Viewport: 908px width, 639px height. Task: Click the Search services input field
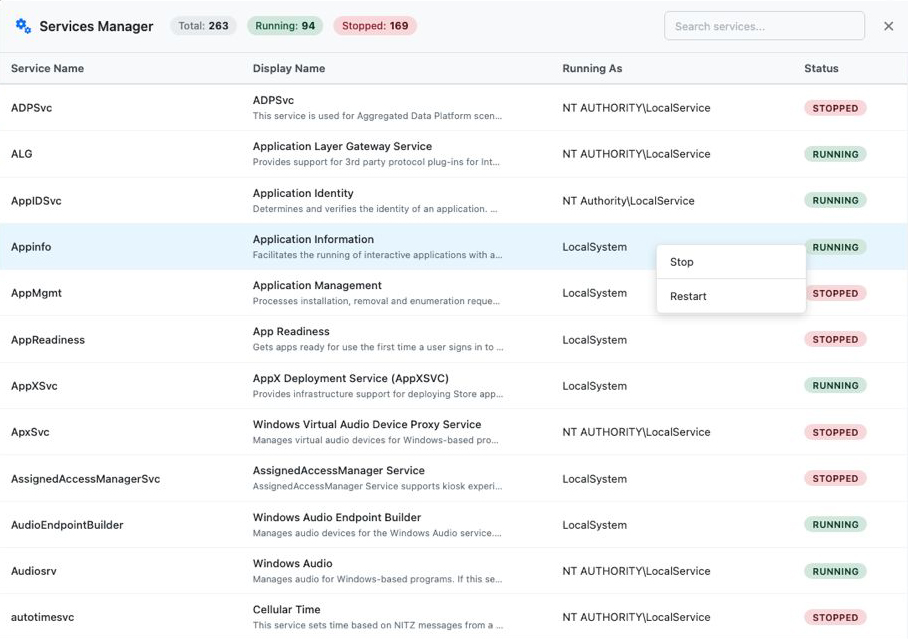764,26
